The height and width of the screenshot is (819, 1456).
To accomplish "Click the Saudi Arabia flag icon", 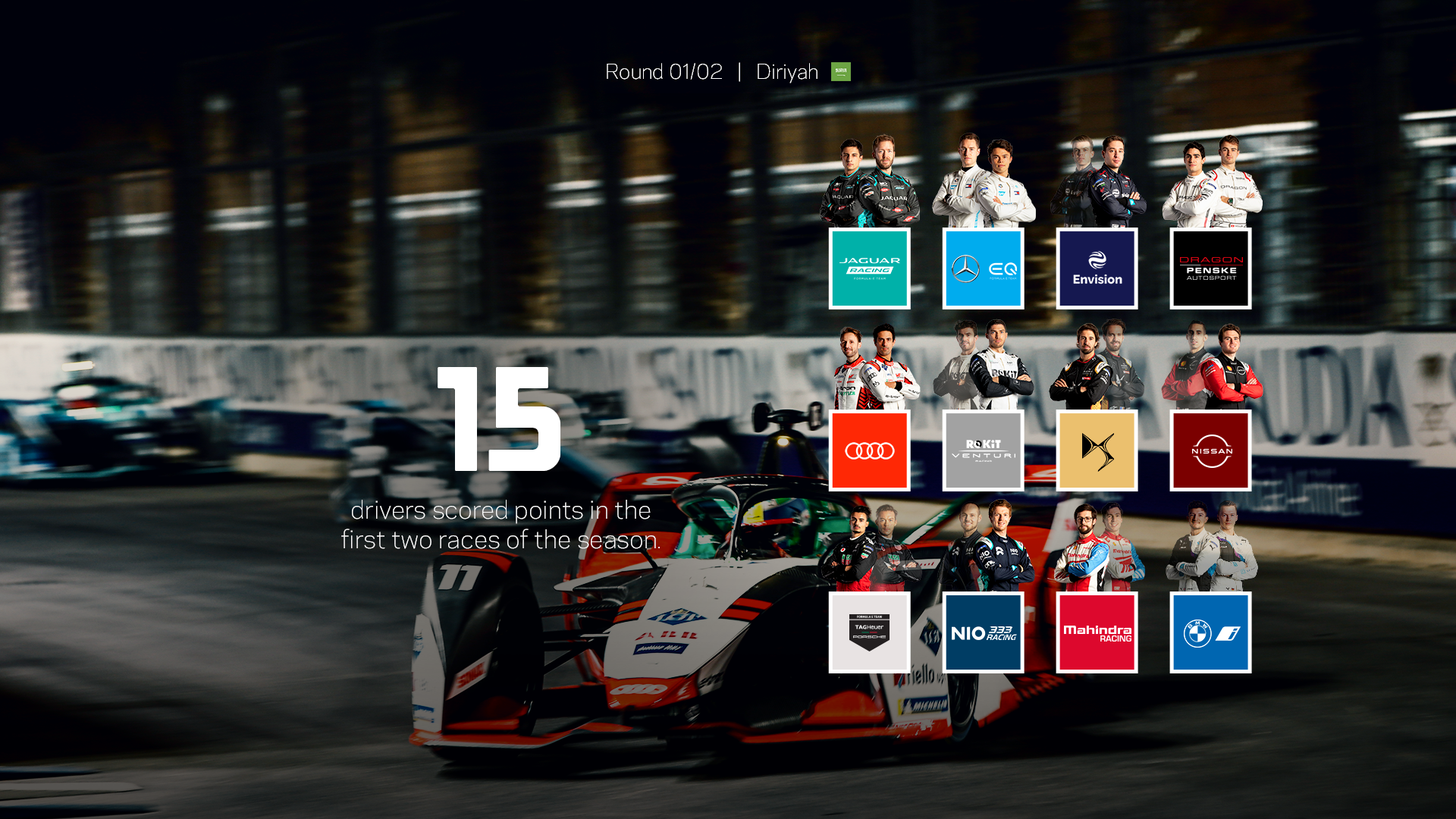I will [x=840, y=72].
